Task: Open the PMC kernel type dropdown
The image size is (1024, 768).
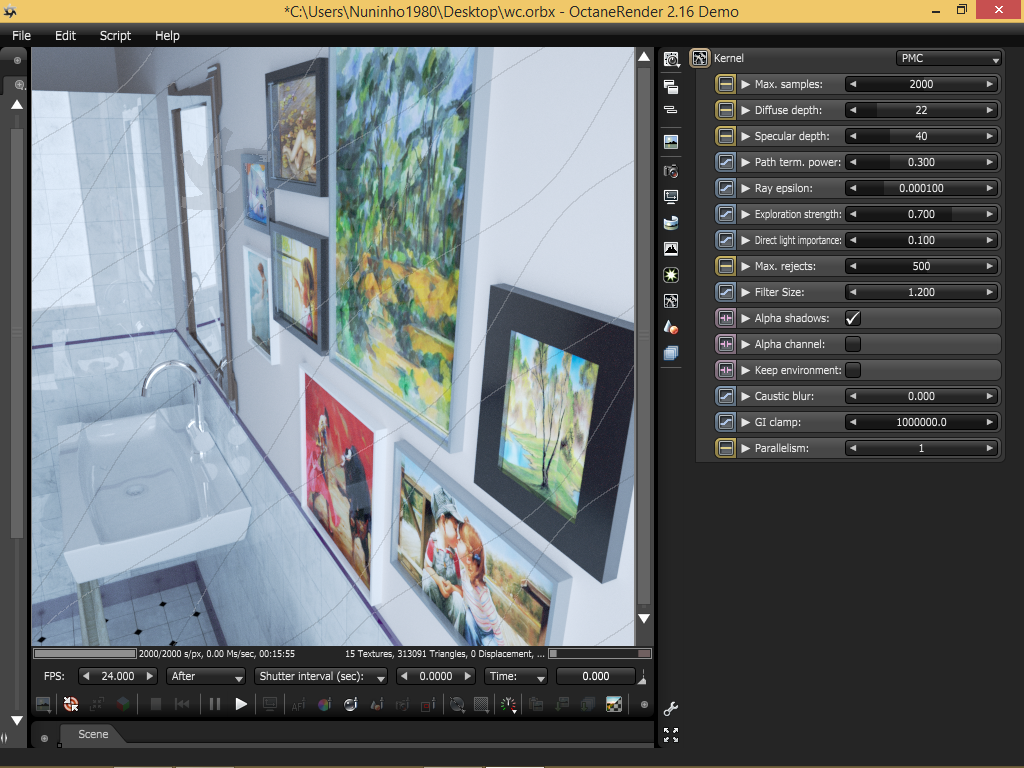Action: (948, 58)
